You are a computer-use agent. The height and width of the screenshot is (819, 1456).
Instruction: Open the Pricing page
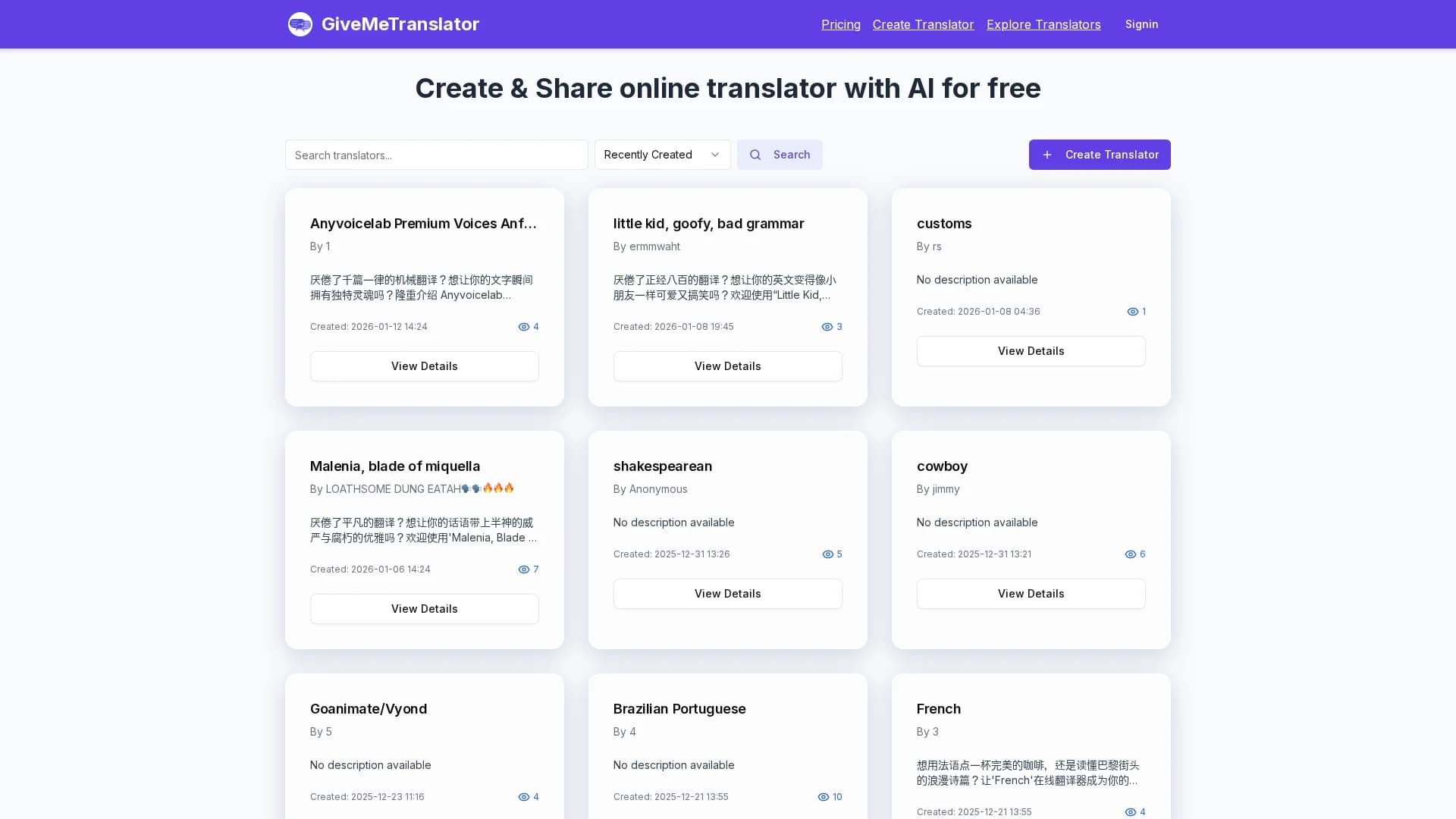(841, 24)
